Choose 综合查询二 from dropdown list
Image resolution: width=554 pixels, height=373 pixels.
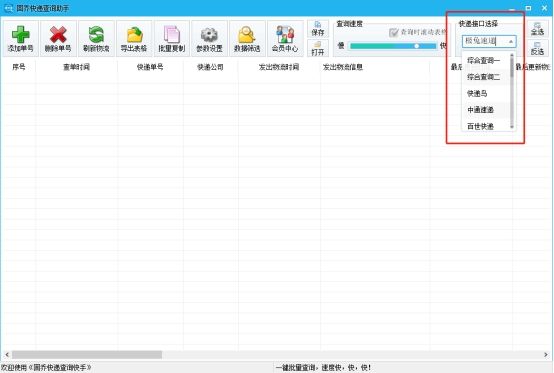[x=486, y=77]
